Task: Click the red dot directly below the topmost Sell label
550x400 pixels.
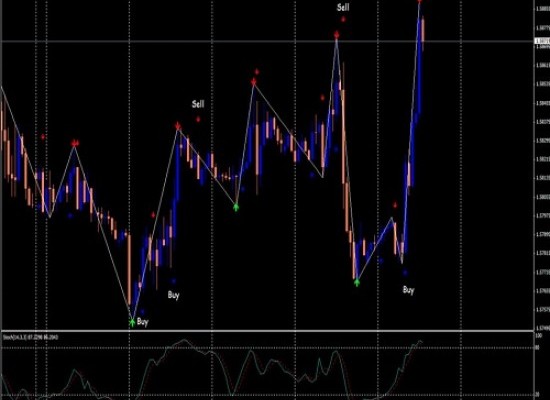Action: coord(343,19)
